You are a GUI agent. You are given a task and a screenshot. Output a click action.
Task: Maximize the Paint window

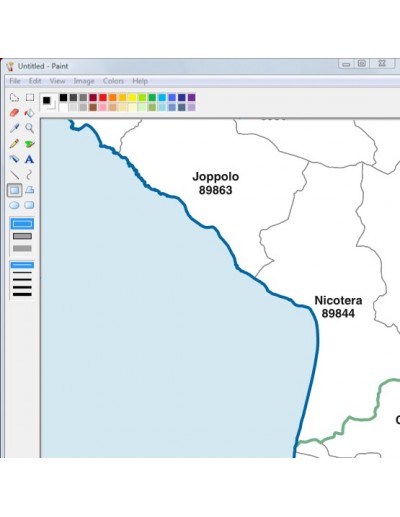[362, 63]
